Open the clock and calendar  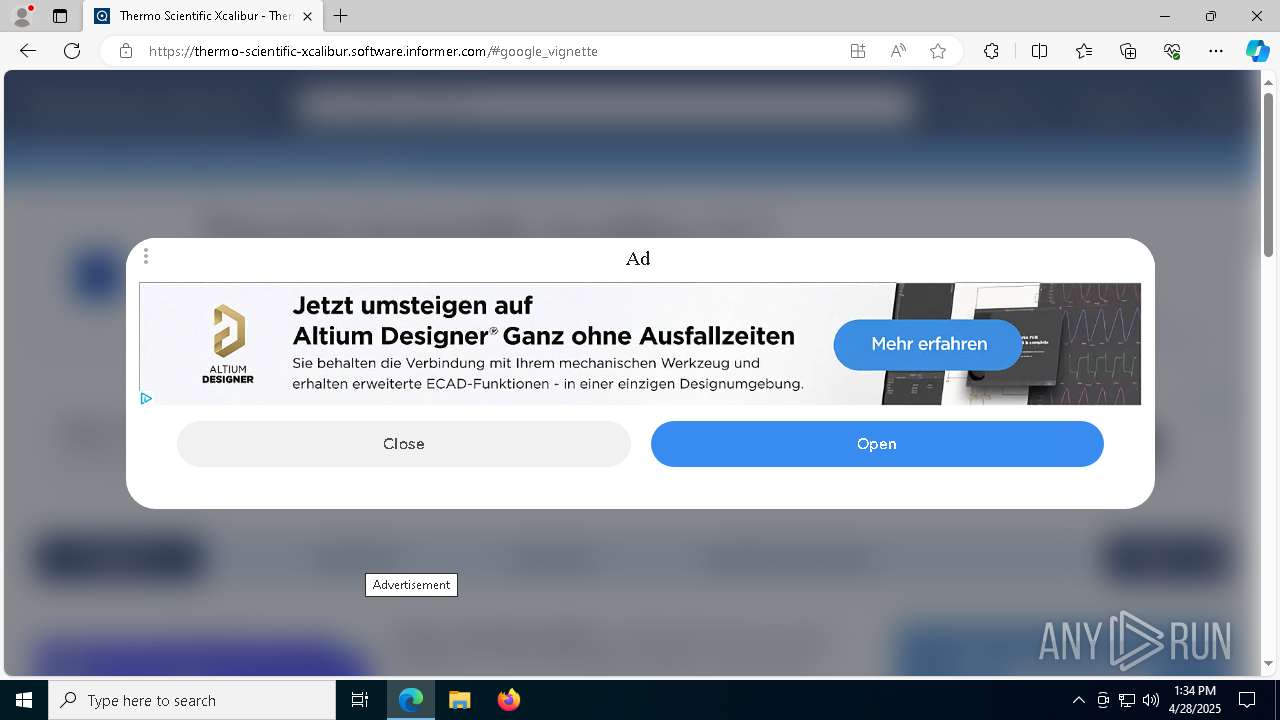(x=1196, y=700)
